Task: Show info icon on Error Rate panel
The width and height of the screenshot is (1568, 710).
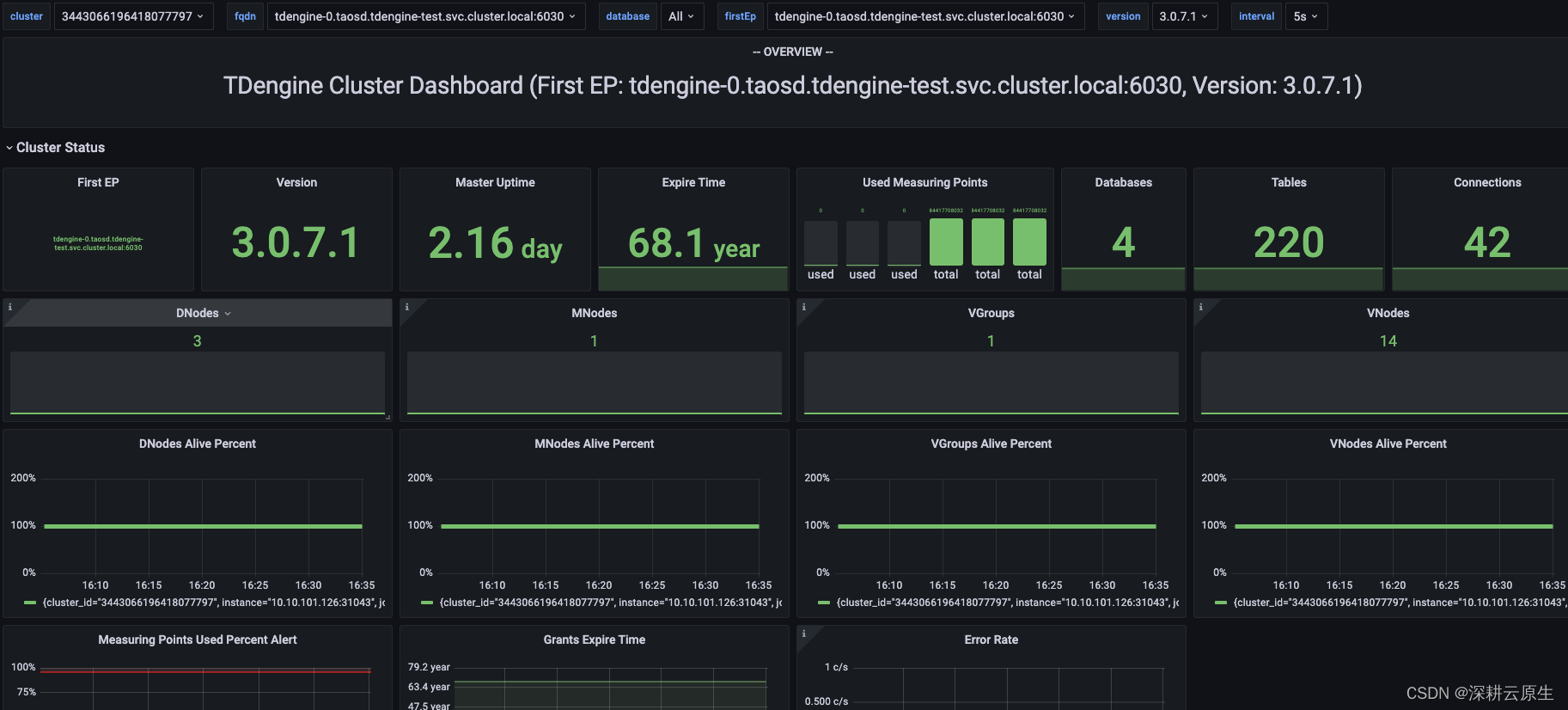Action: 803,633
